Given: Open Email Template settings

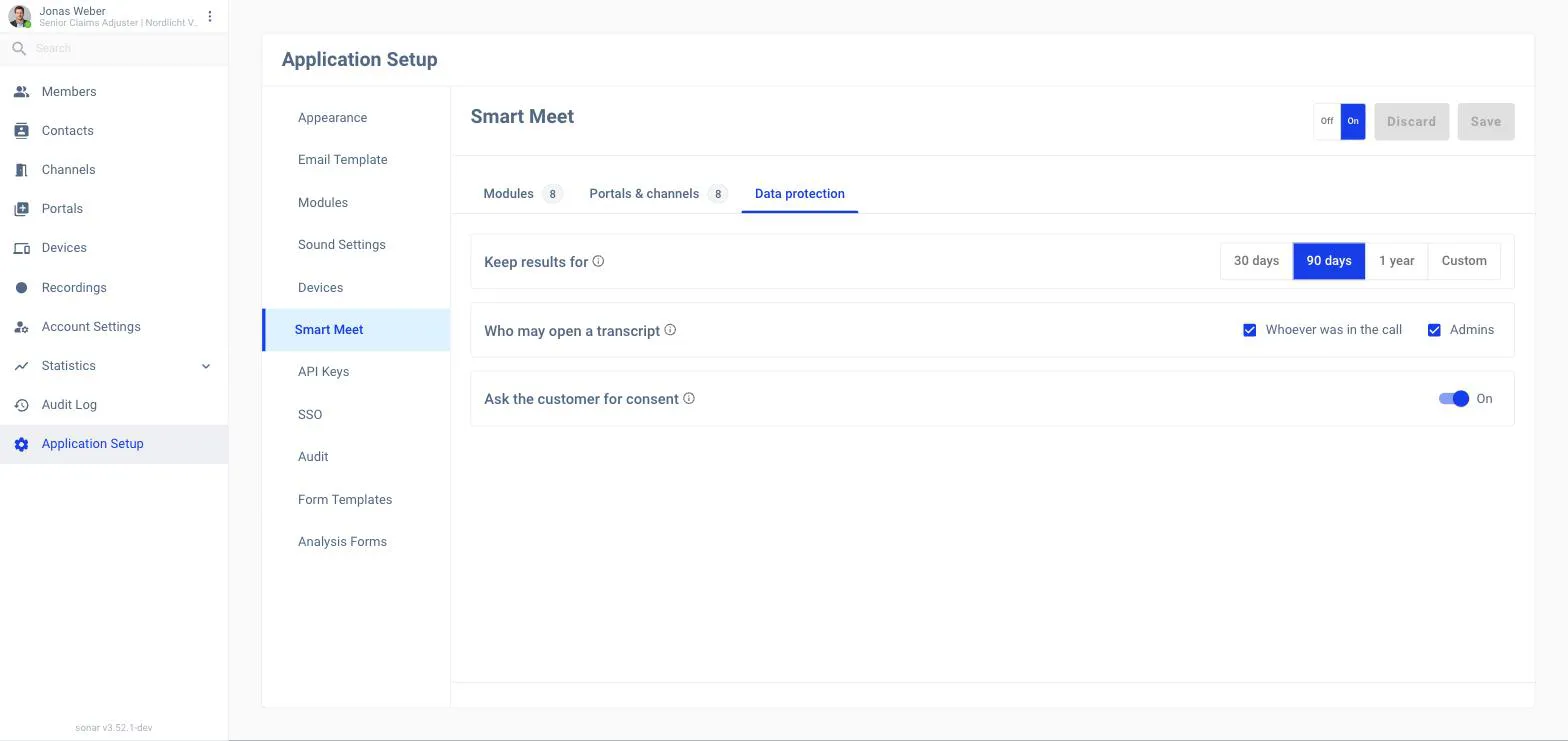Looking at the screenshot, I should [x=356, y=160].
